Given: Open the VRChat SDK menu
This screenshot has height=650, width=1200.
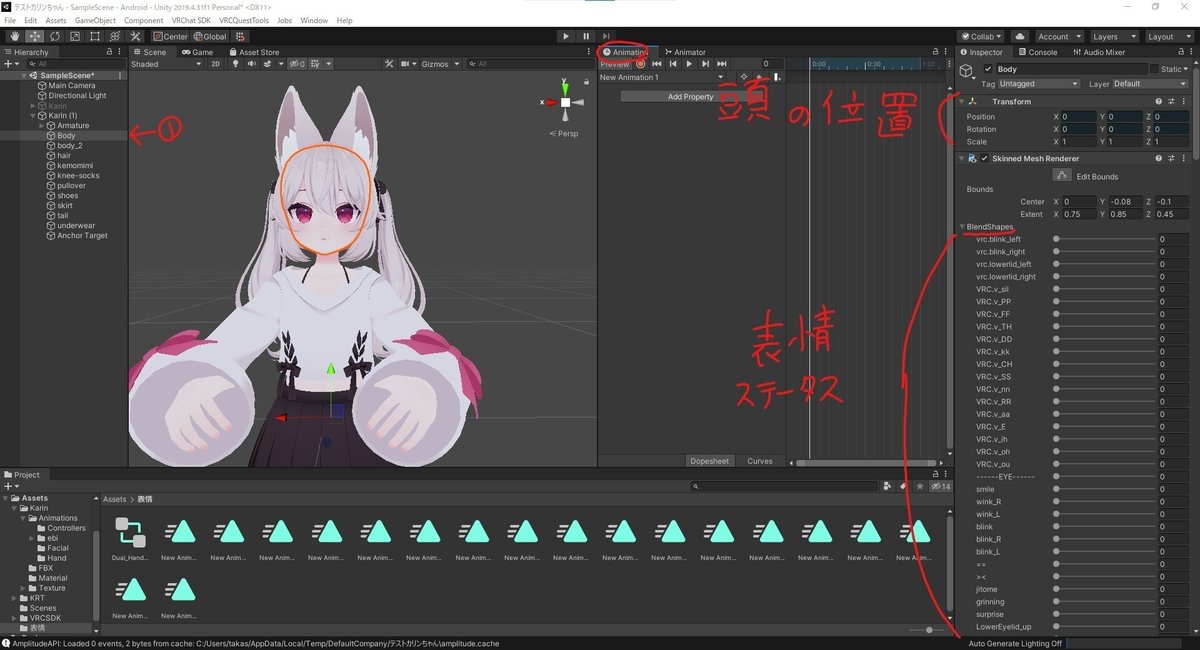Looking at the screenshot, I should (190, 20).
